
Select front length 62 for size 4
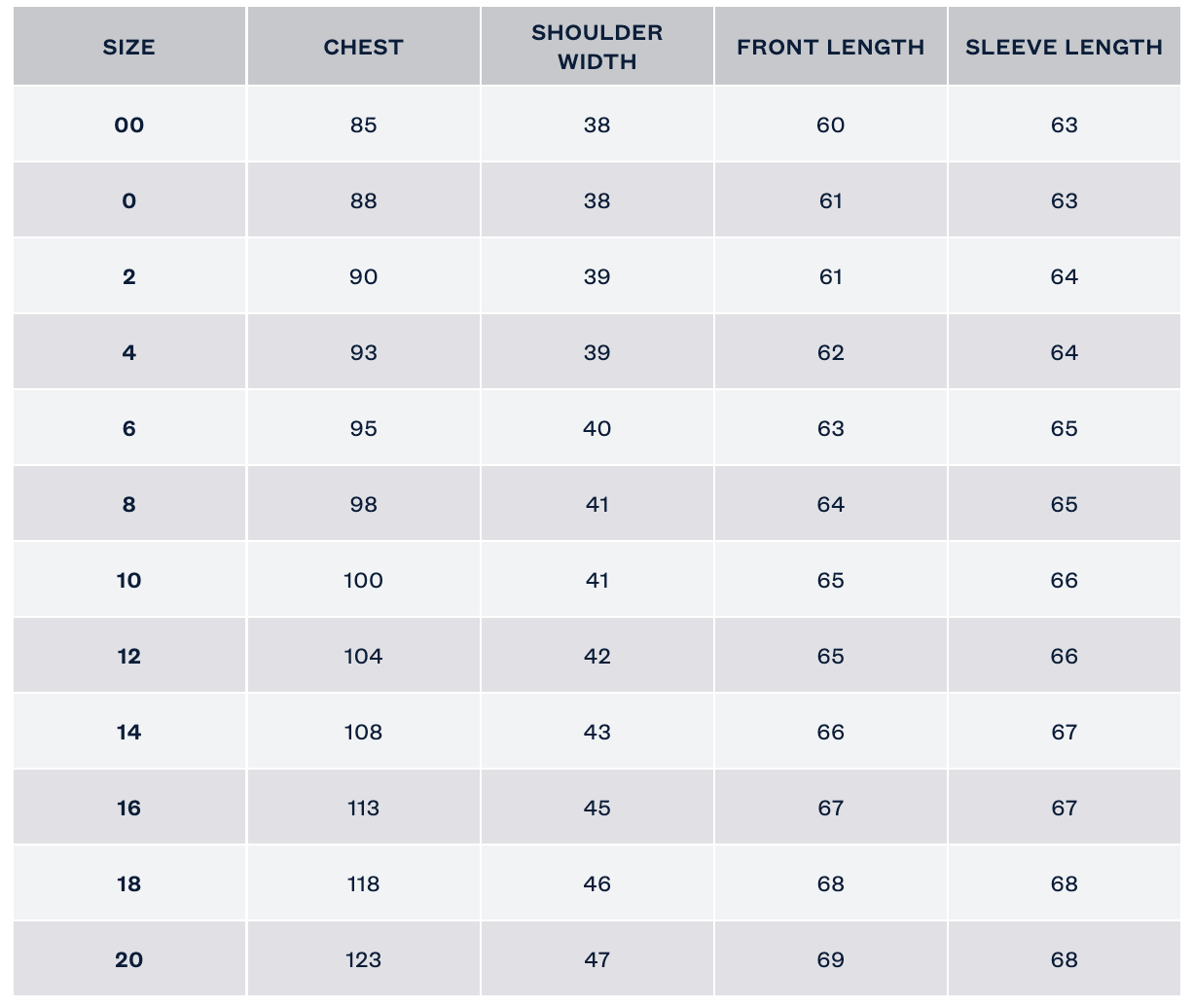tap(830, 352)
